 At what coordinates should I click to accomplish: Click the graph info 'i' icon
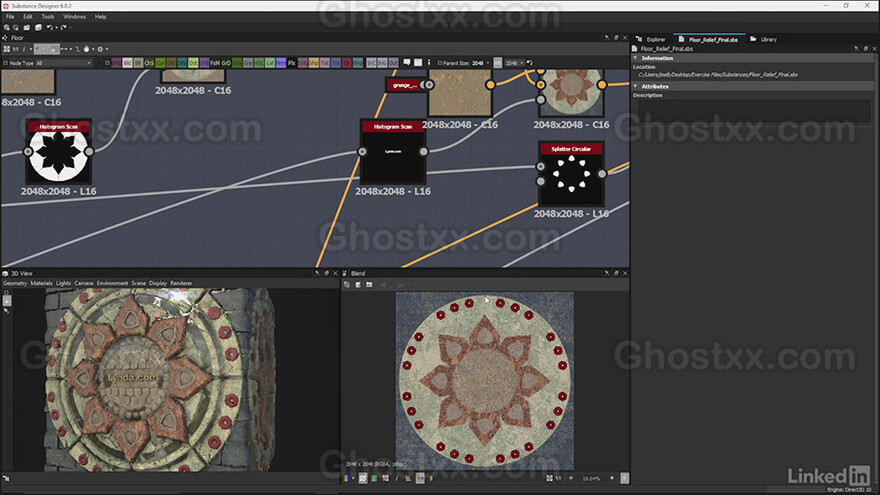[x=24, y=49]
